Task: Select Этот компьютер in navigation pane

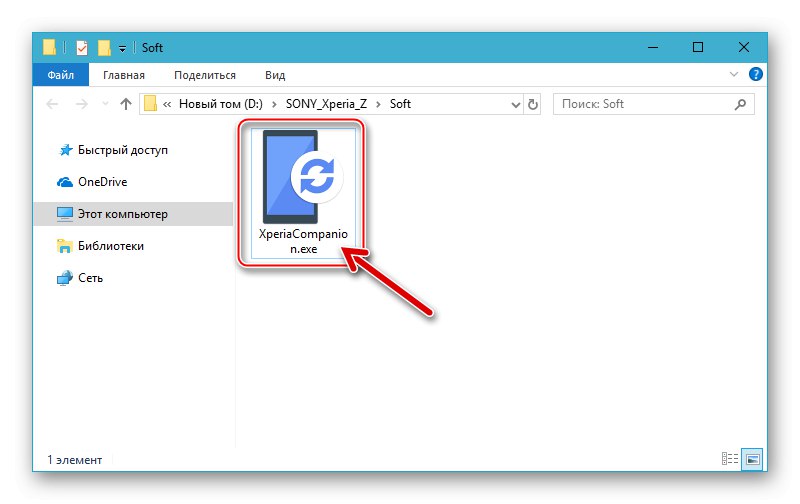Action: (134, 214)
